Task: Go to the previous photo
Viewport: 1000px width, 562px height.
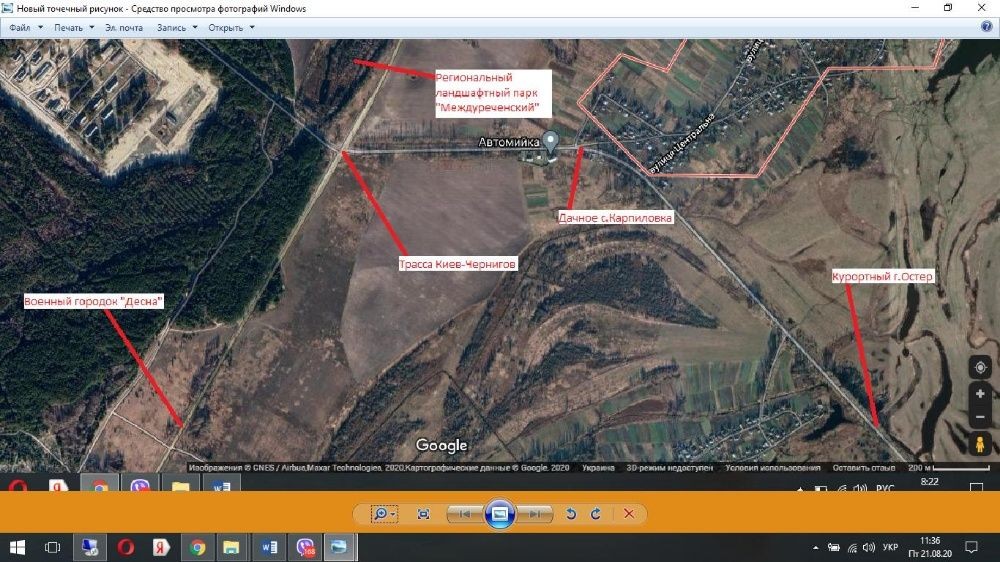Action: coord(465,514)
